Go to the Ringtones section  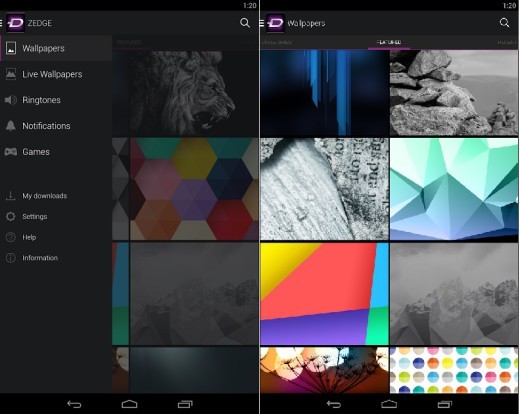(56, 100)
